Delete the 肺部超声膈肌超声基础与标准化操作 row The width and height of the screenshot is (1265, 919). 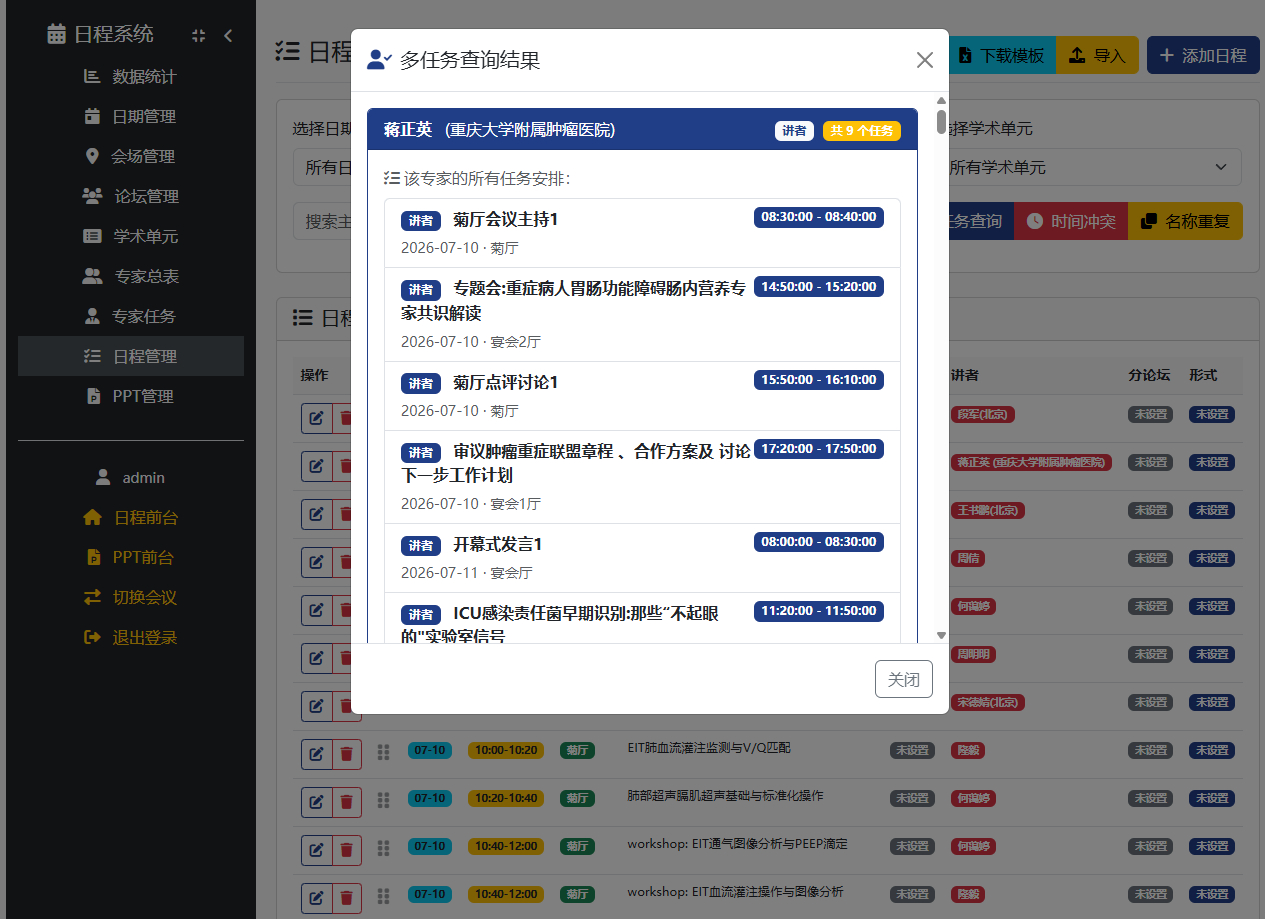[x=346, y=802]
